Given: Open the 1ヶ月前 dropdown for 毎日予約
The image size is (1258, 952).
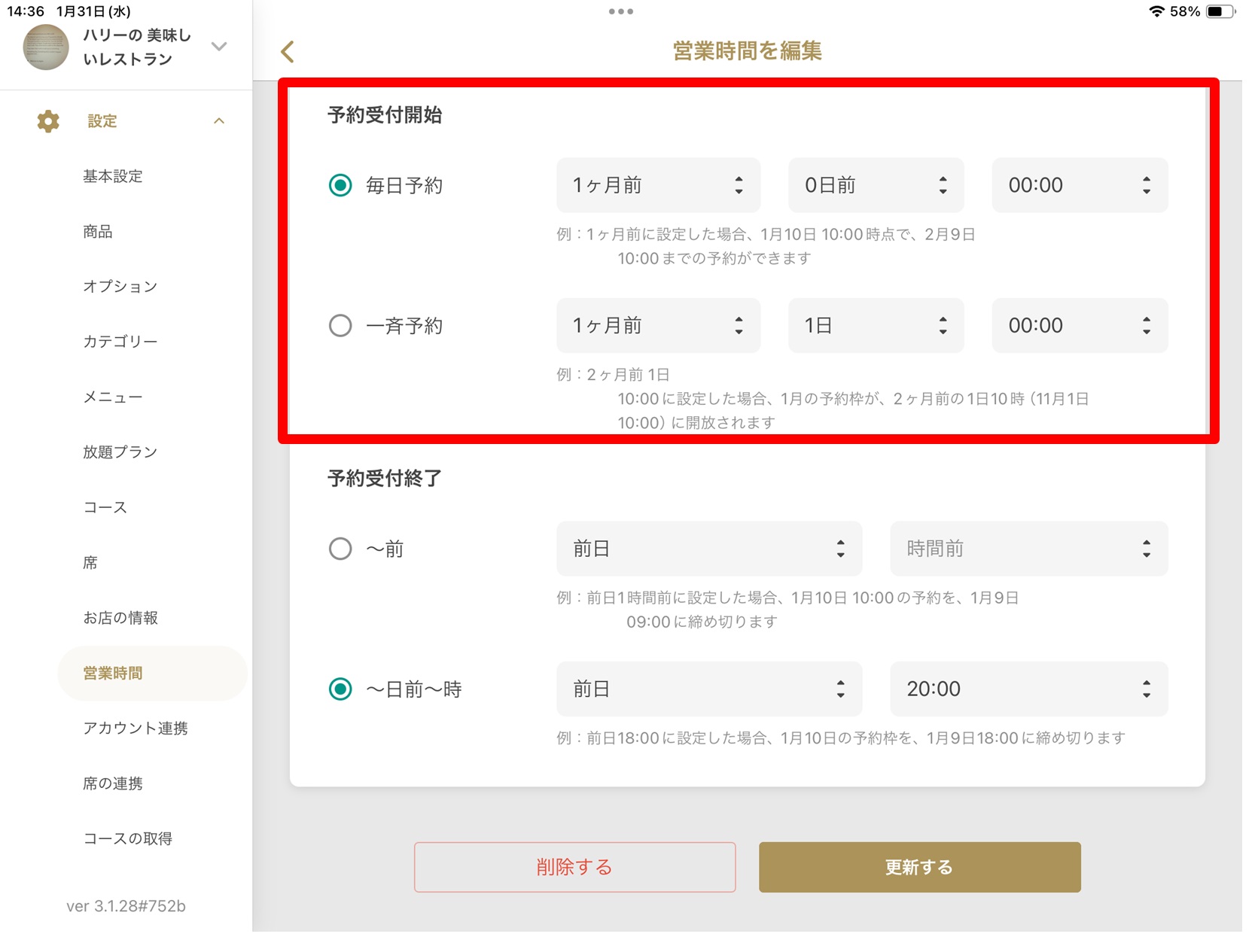Looking at the screenshot, I should (658, 185).
